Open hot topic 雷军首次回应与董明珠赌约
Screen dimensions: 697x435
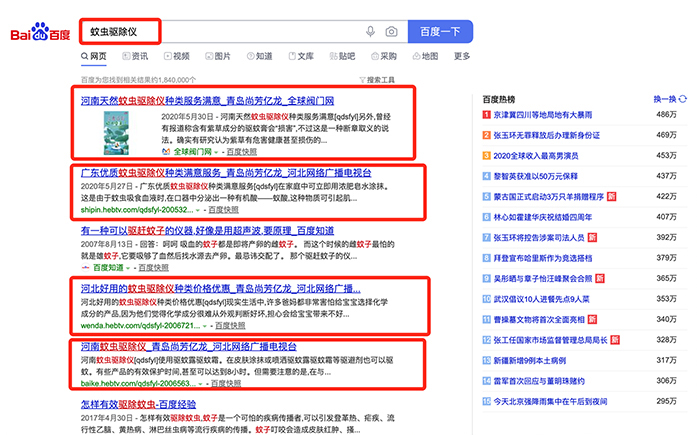(x=539, y=381)
